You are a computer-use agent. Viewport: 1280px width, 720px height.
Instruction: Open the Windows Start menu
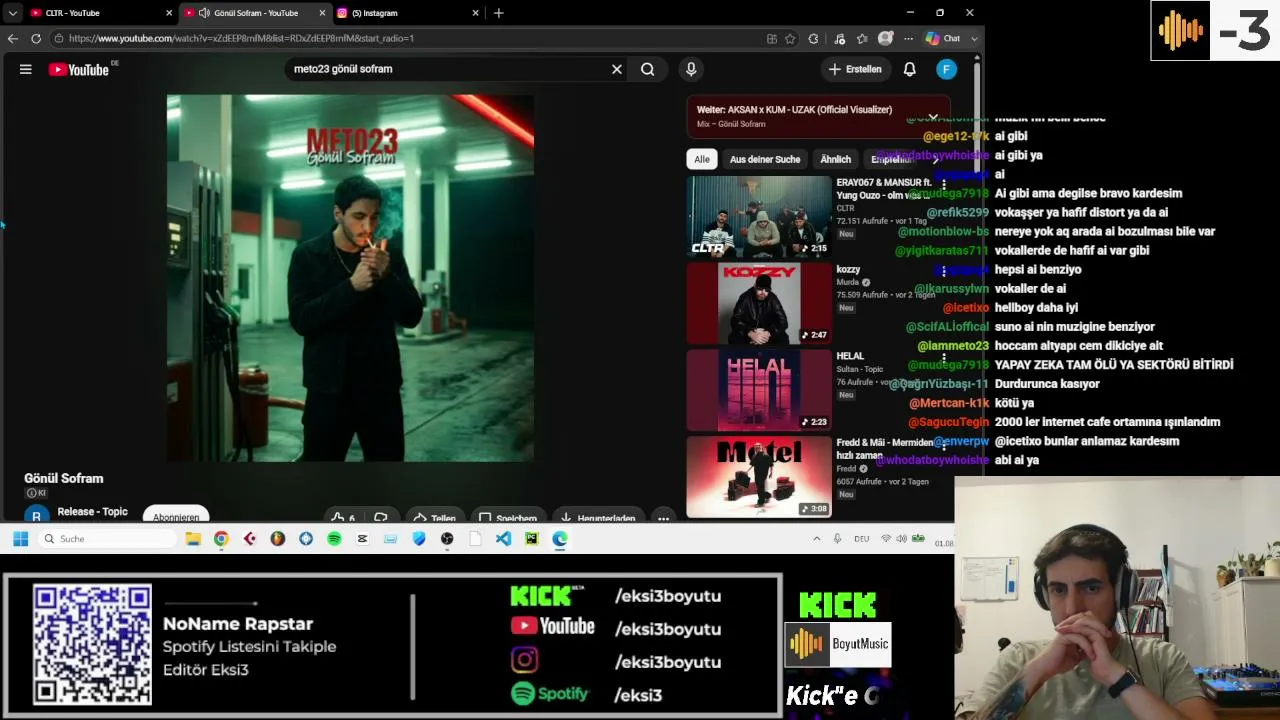pos(20,539)
